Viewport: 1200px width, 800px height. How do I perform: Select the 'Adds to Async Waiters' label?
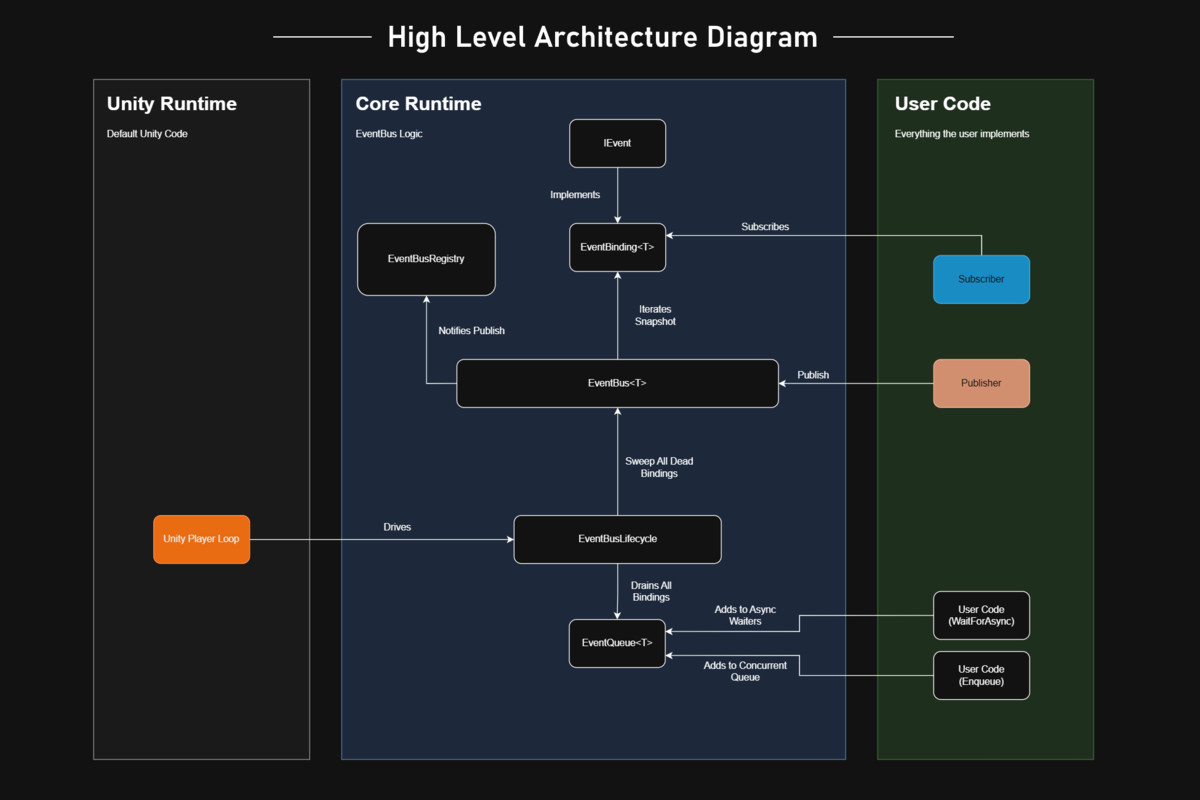pos(745,615)
